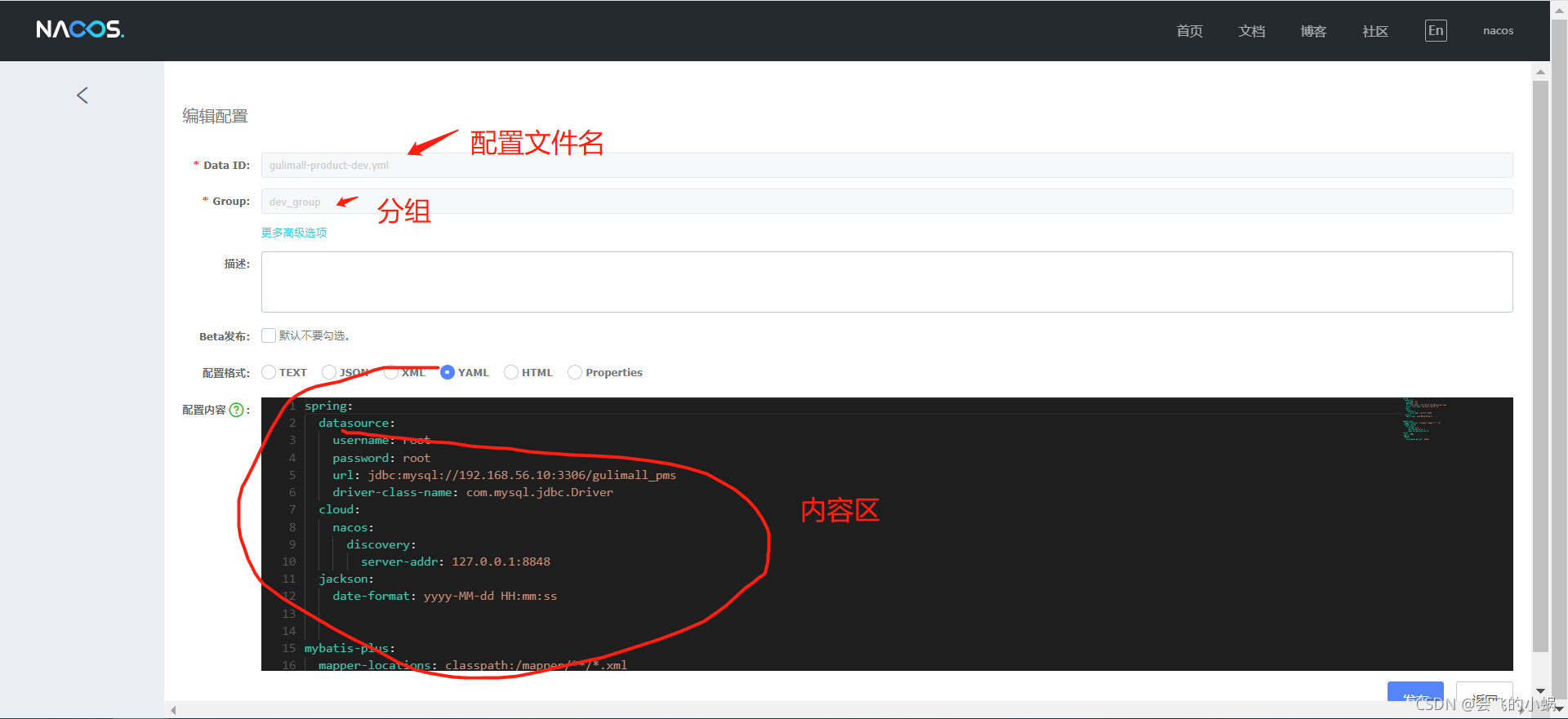The height and width of the screenshot is (719, 1568).
Task: Select the XML format radio button
Action: click(391, 372)
